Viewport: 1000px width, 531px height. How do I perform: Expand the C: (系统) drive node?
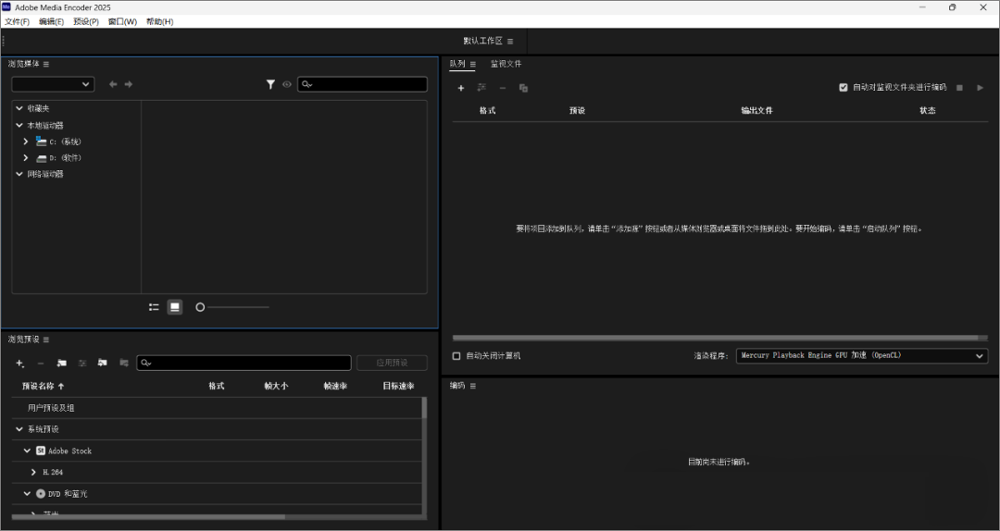(26, 142)
